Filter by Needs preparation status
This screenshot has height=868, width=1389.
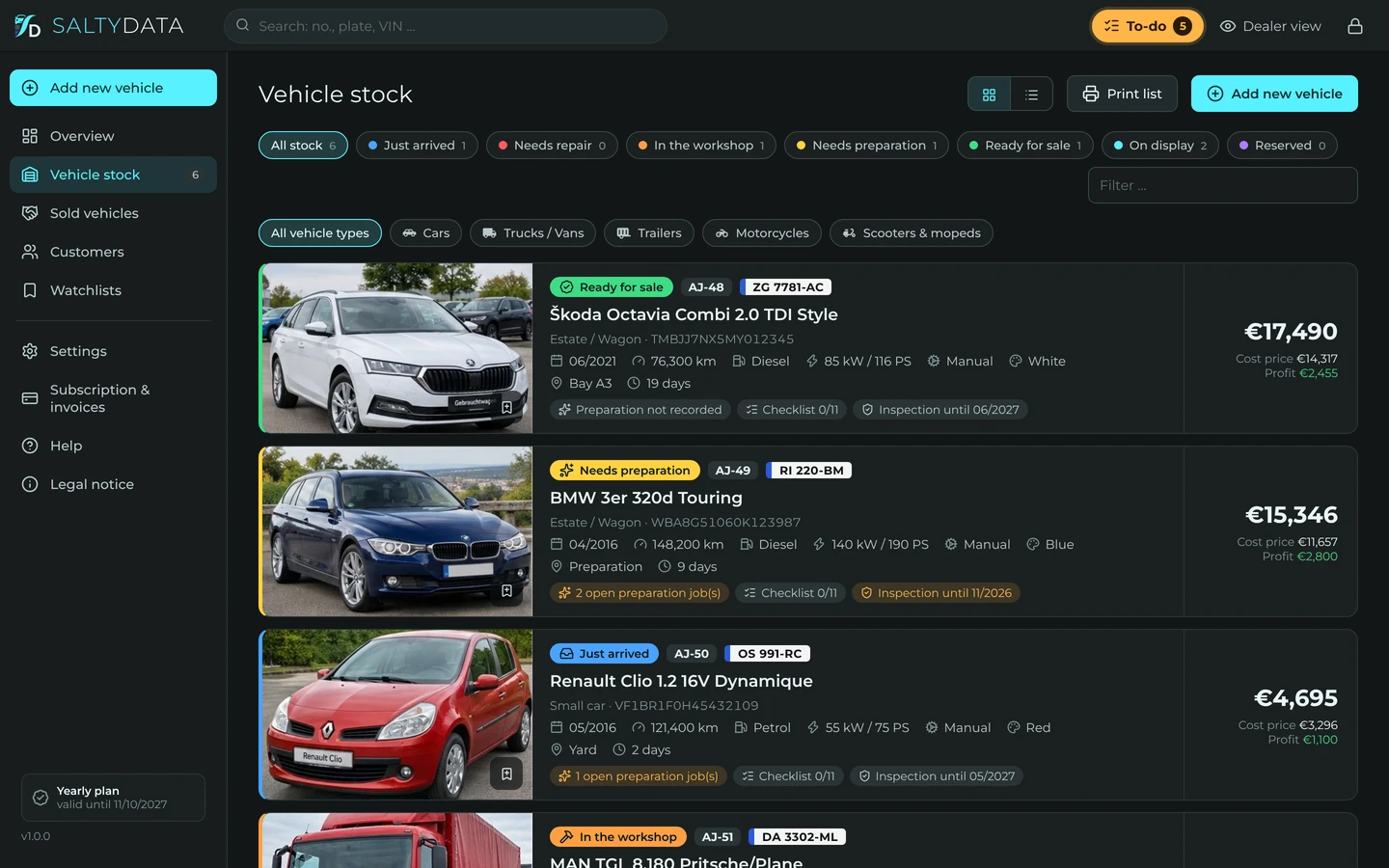click(866, 146)
